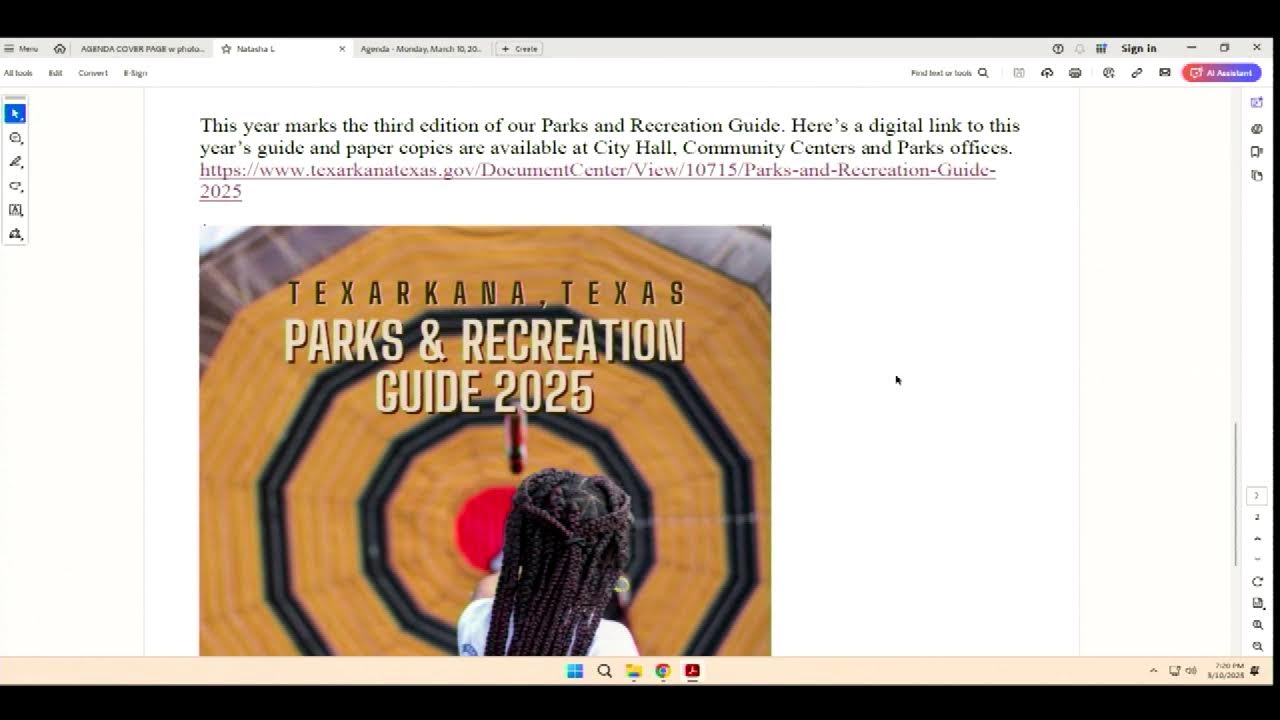
Task: Open the Acrobat hamburger Menu
Action: point(21,48)
